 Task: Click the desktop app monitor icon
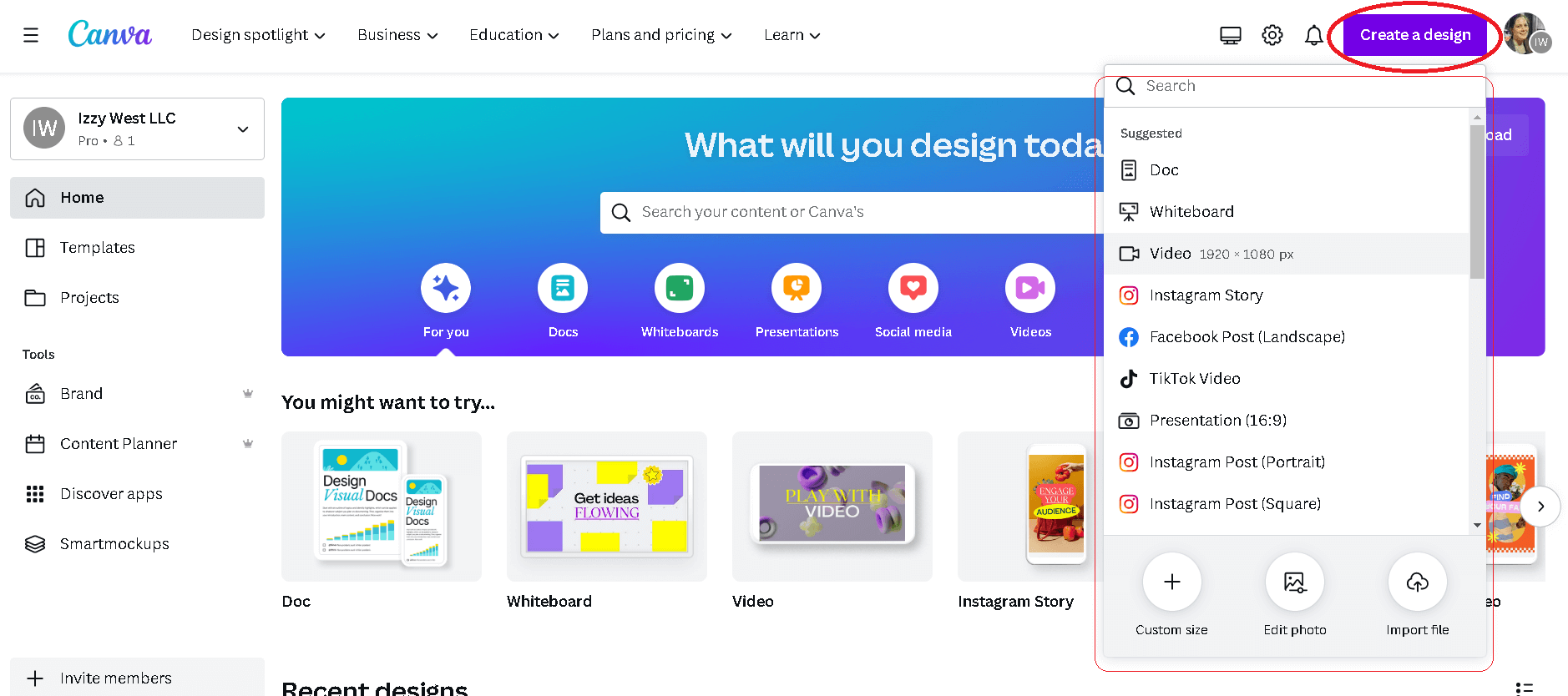1230,35
